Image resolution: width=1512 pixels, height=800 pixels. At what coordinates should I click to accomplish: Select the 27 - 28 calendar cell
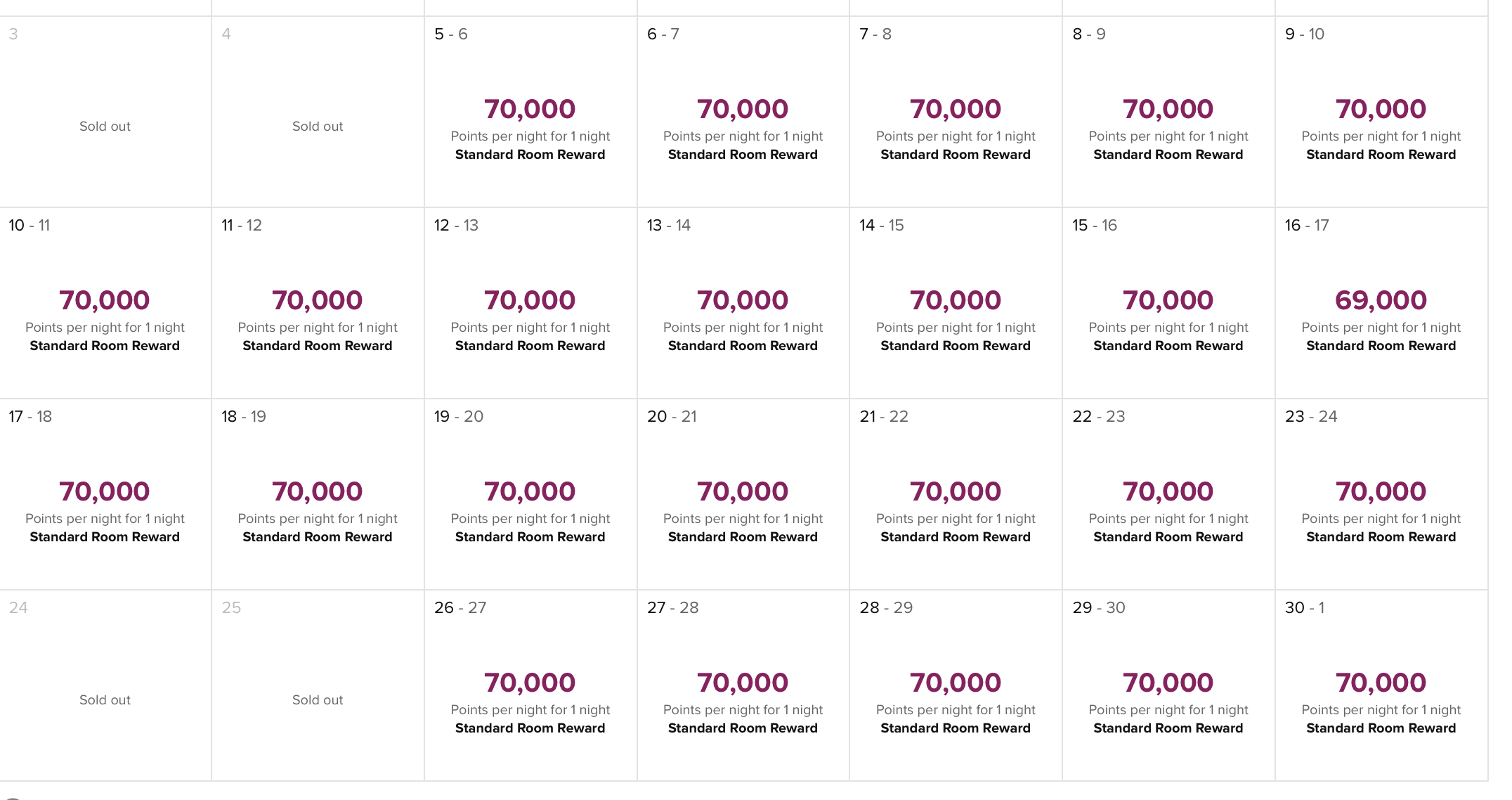click(x=743, y=686)
